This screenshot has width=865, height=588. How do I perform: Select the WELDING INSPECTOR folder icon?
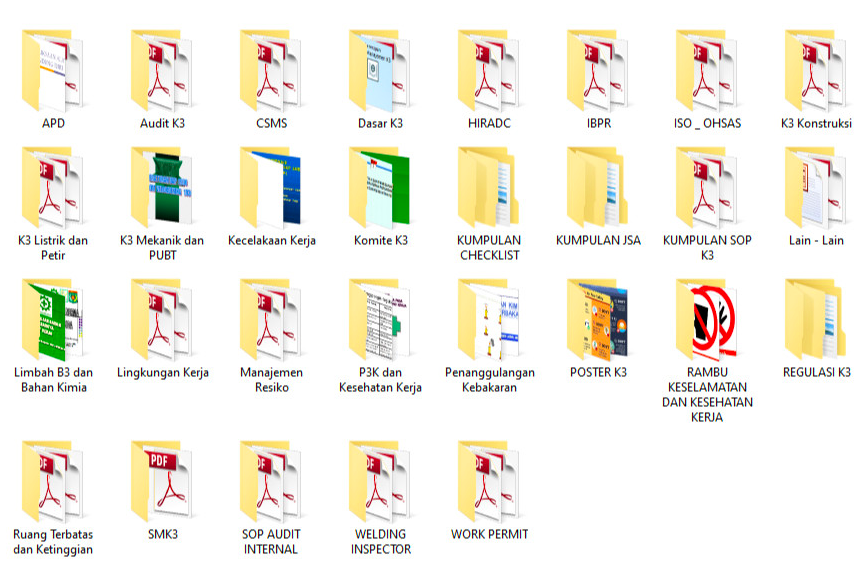pos(381,482)
